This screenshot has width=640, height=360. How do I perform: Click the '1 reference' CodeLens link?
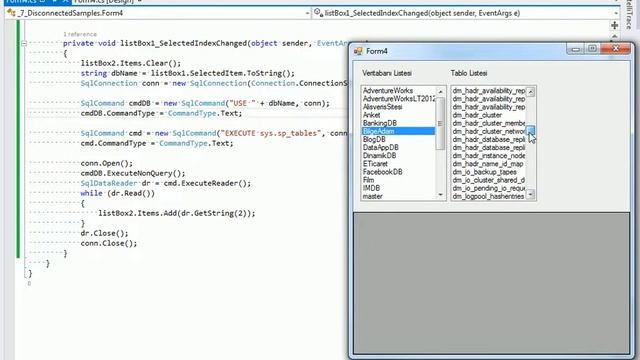(80, 34)
